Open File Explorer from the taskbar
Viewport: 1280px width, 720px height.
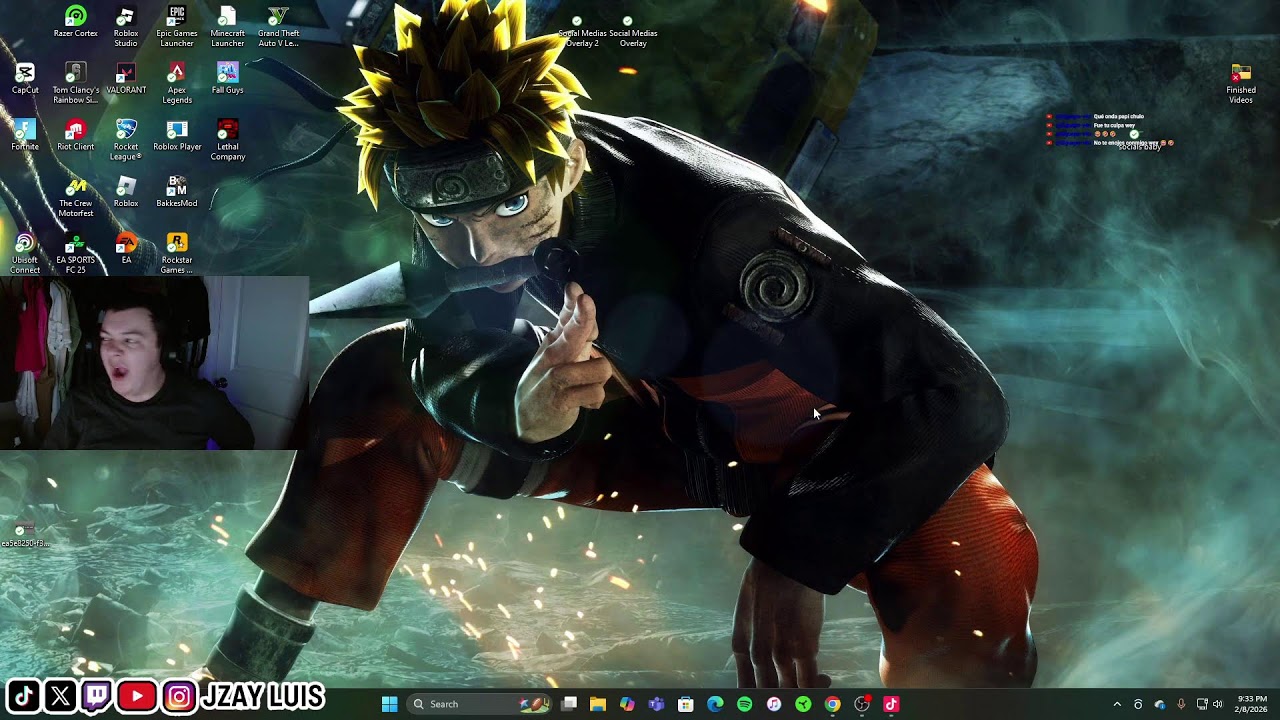point(598,704)
